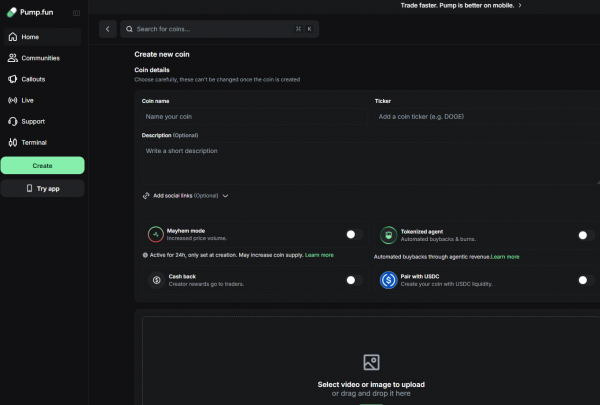Open Communities in the sidebar
The image size is (600, 405).
point(42,58)
